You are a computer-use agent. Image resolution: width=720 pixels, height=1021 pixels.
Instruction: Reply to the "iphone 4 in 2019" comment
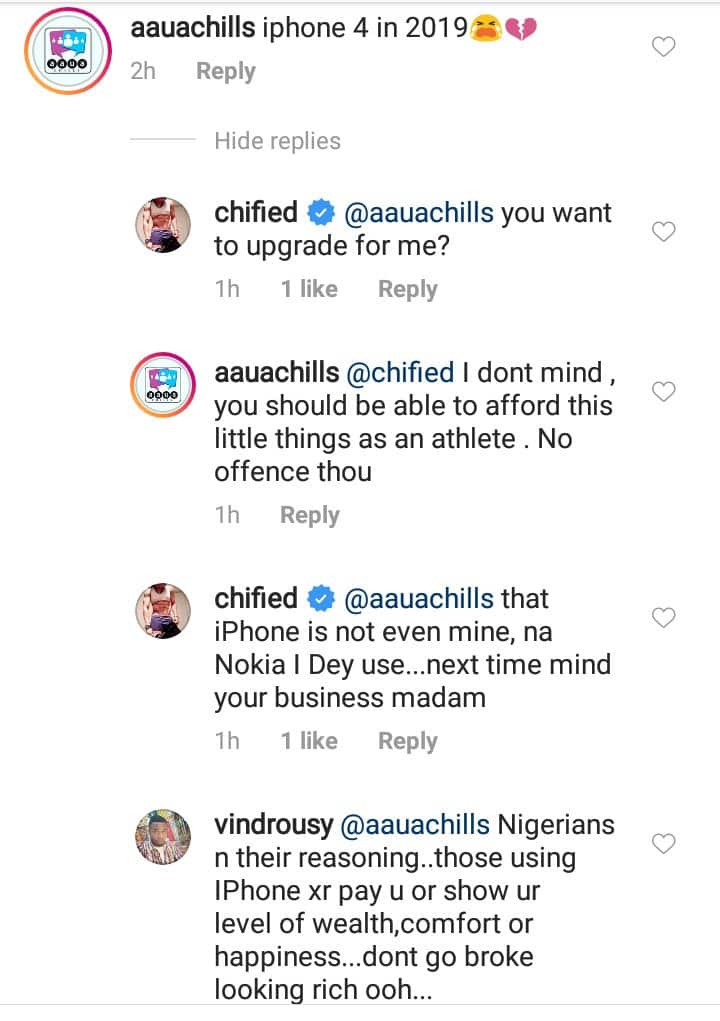coord(225,72)
